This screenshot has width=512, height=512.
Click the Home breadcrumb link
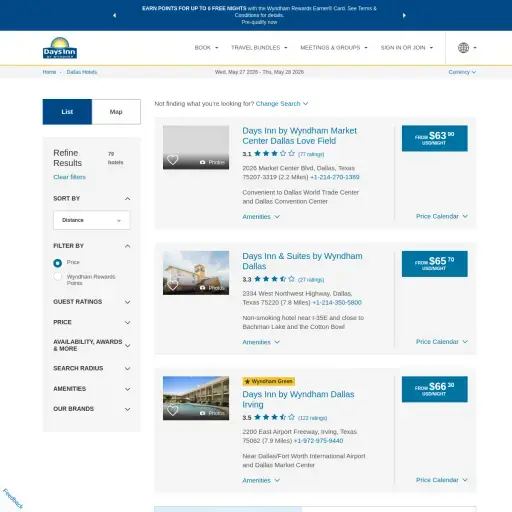click(49, 72)
